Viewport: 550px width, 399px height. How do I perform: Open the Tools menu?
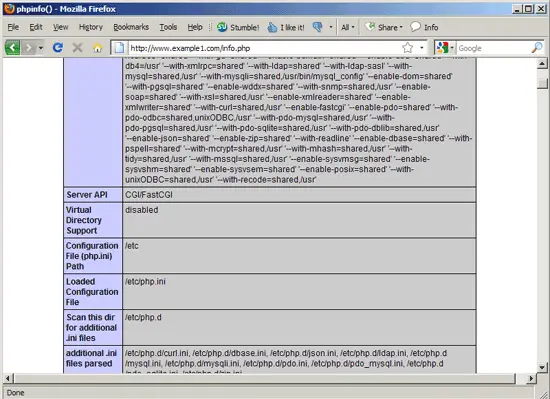click(x=168, y=27)
